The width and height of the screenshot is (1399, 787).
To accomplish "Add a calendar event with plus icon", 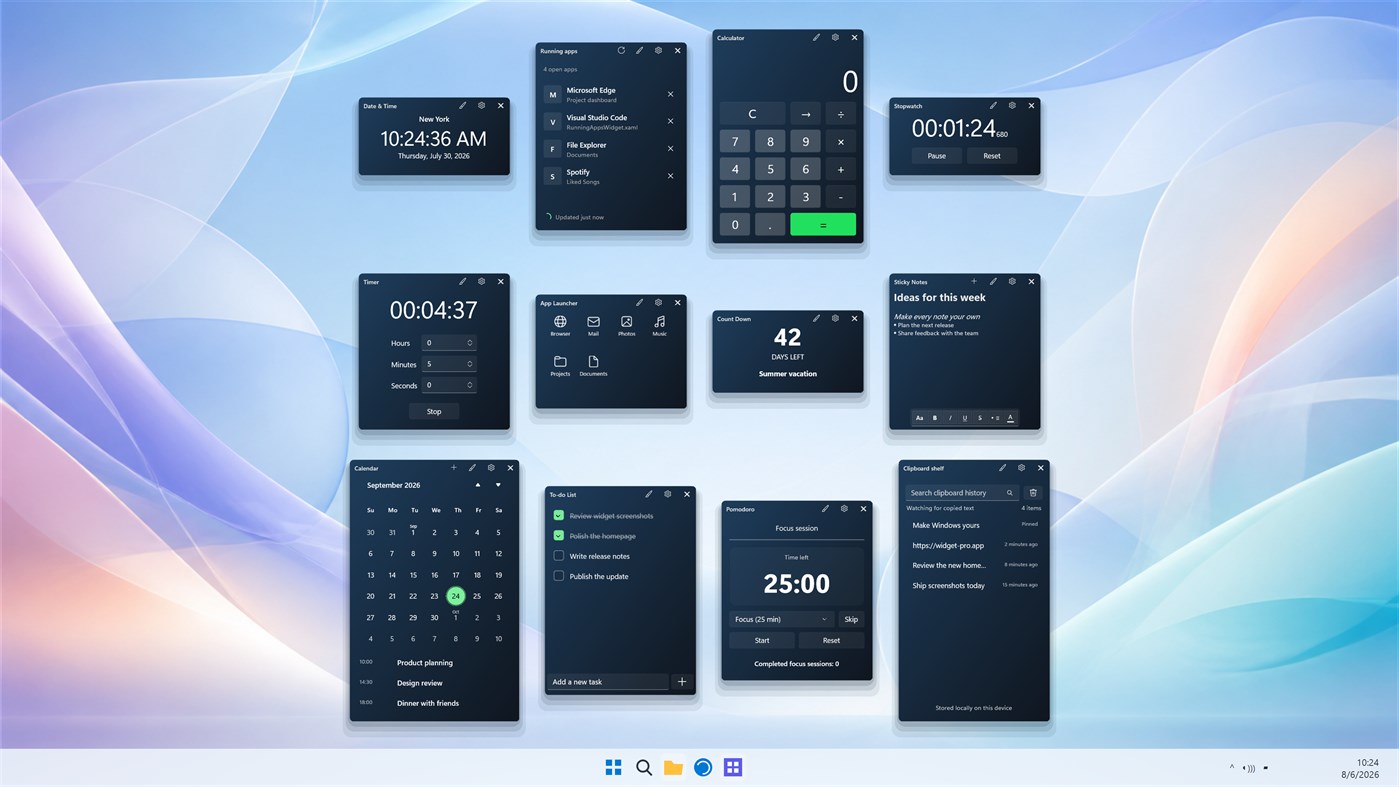I will [454, 467].
